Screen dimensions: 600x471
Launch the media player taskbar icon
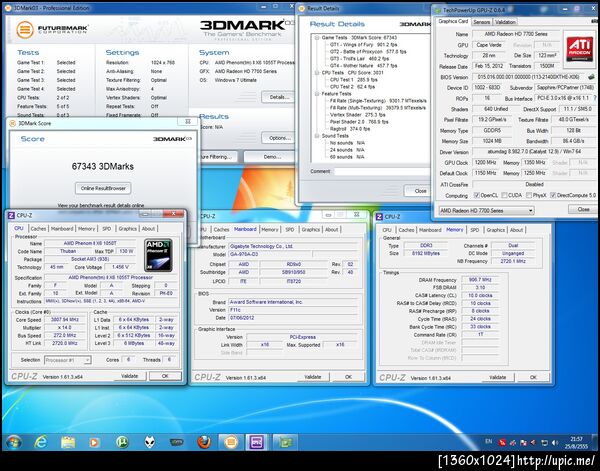pyautogui.click(x=94, y=443)
